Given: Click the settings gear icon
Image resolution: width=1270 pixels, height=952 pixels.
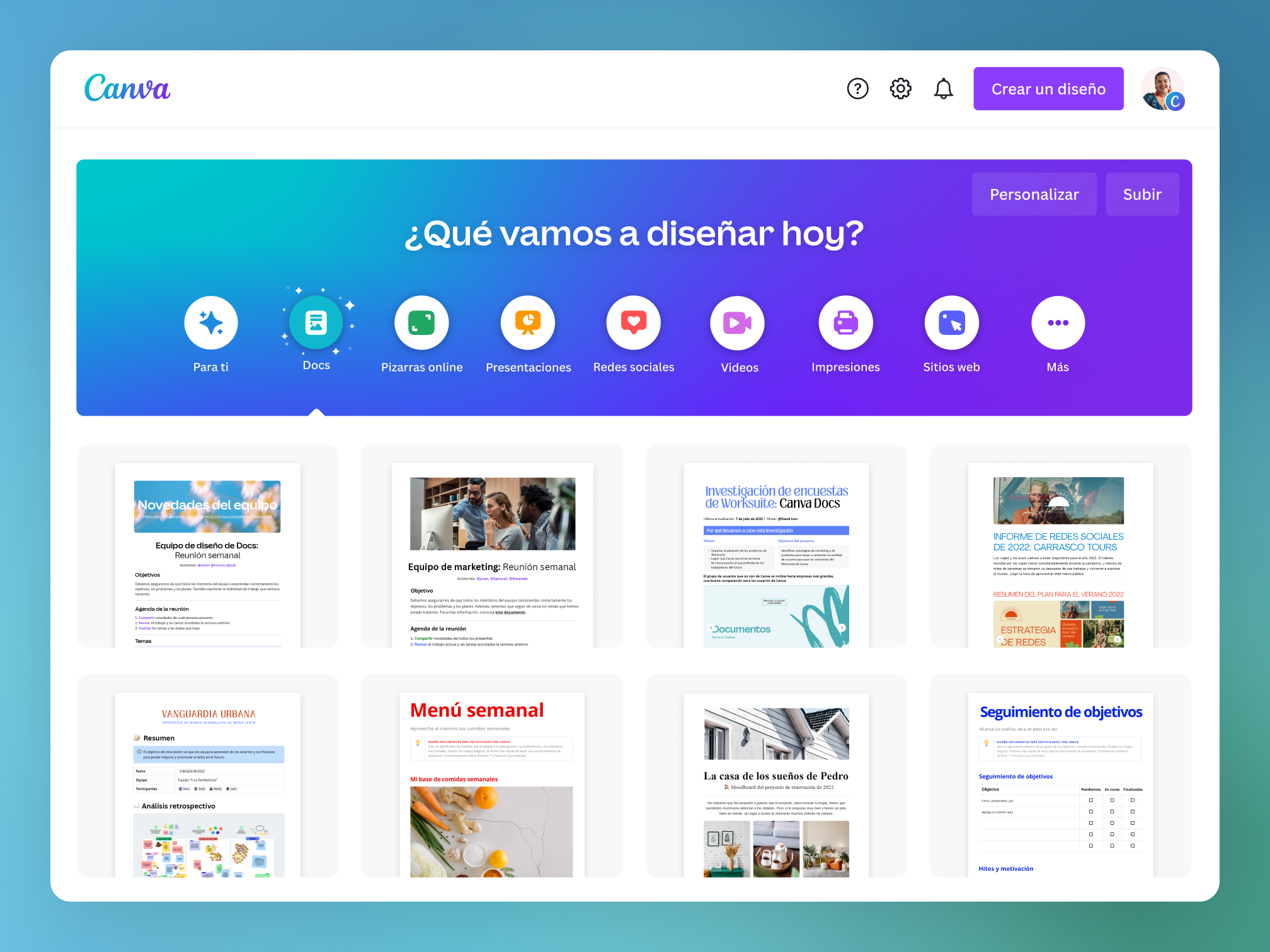Looking at the screenshot, I should (900, 89).
